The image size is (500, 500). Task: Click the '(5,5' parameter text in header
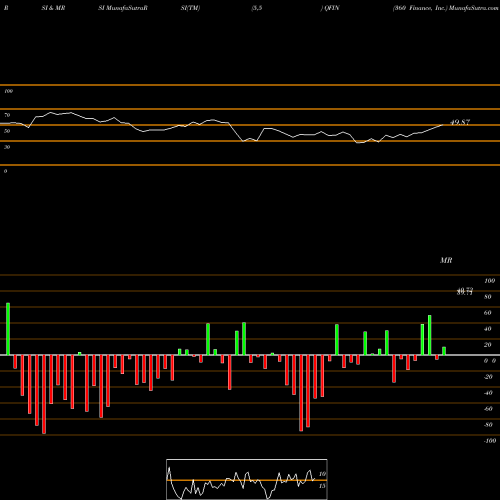pos(257,8)
